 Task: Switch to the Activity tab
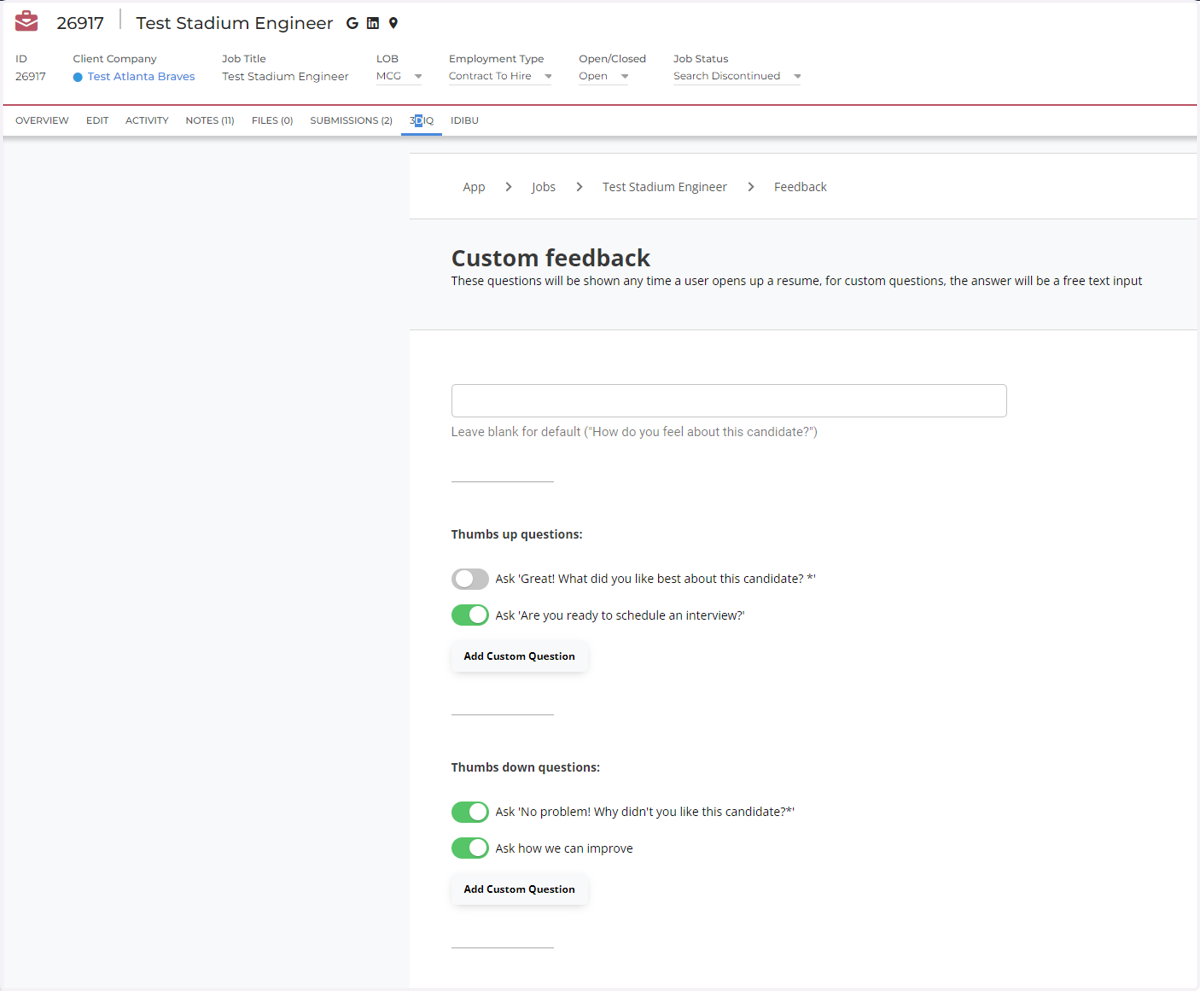[x=147, y=121]
